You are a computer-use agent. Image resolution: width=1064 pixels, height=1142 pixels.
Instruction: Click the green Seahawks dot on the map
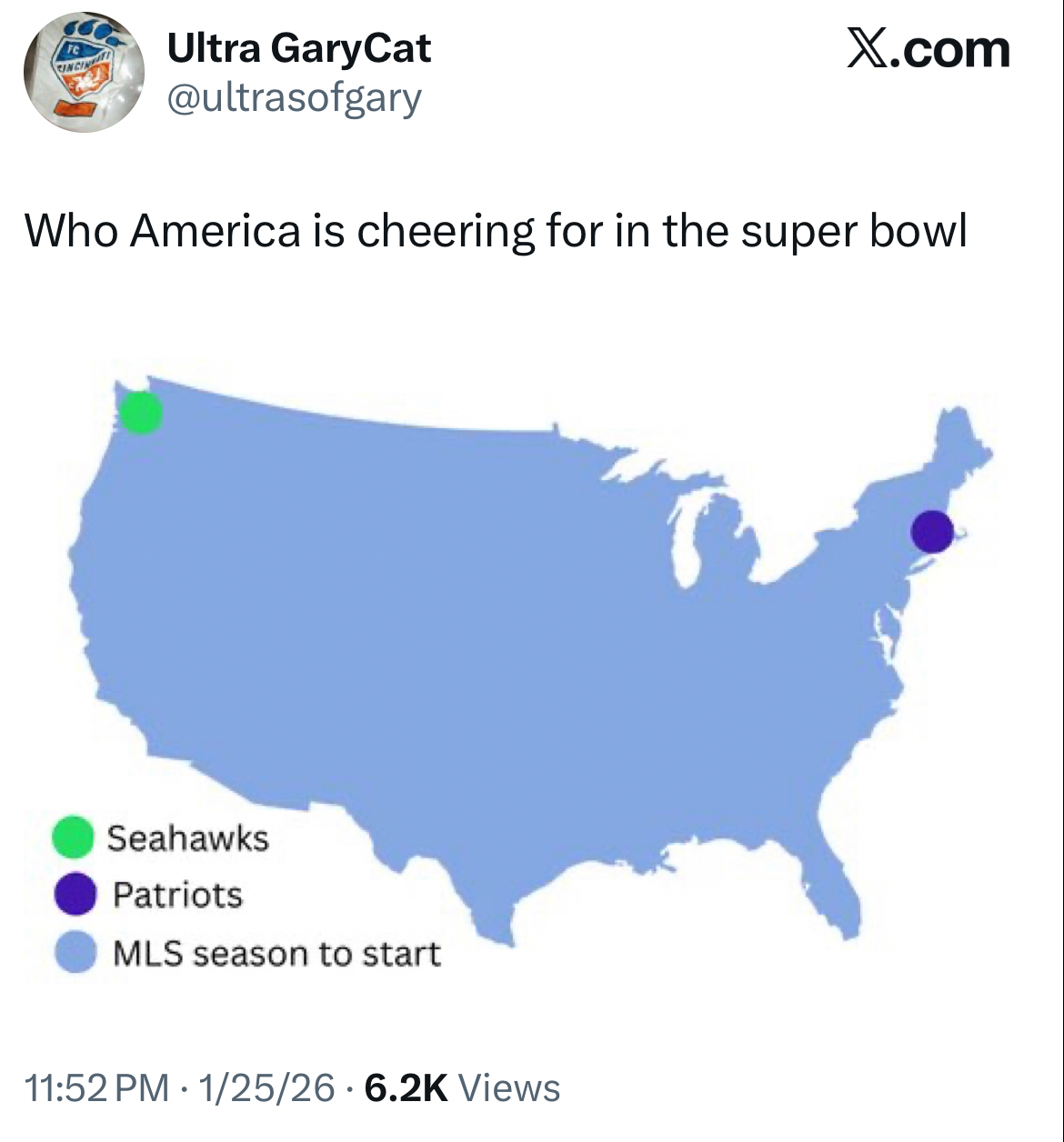pos(141,413)
